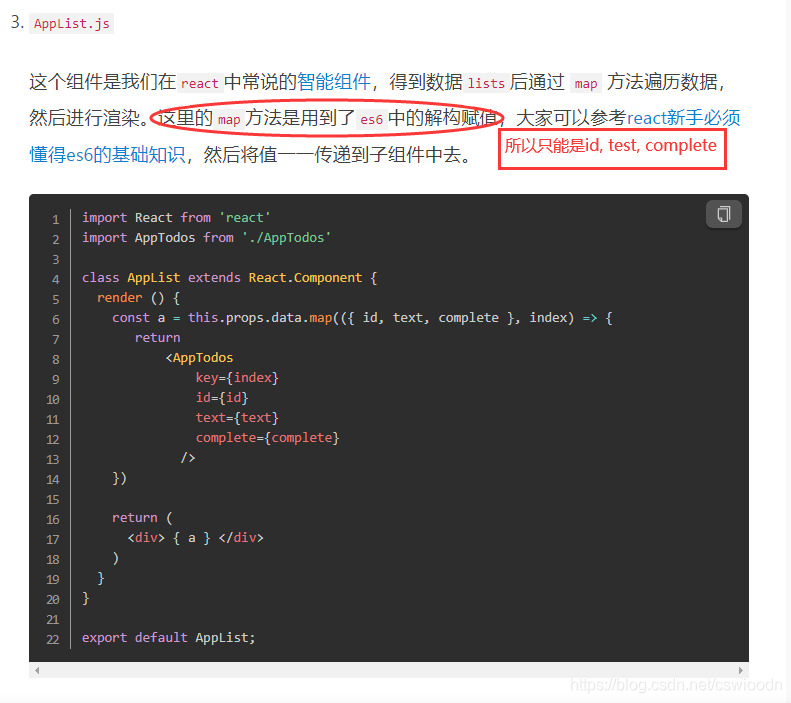Click the 'id={id}' code line
791x703 pixels.
click(x=222, y=397)
